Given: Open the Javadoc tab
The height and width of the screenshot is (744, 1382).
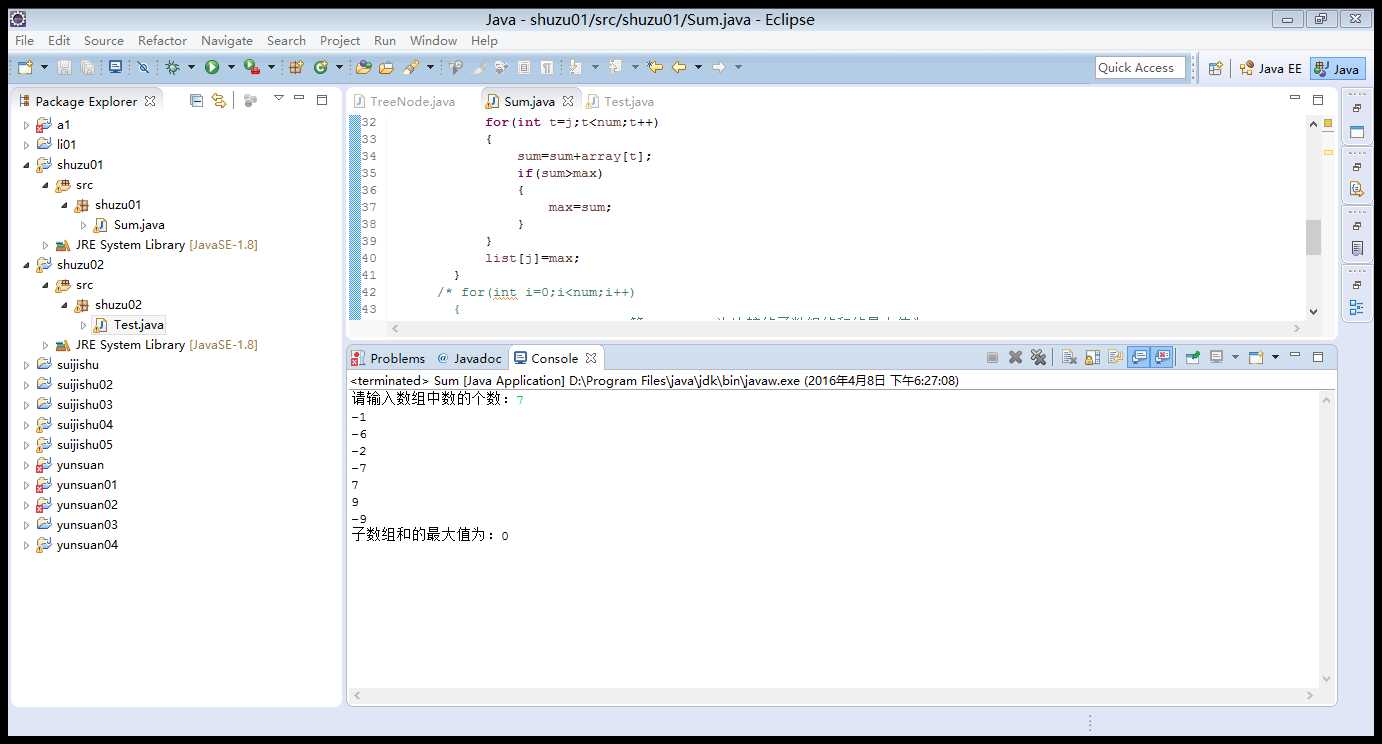Looking at the screenshot, I should pos(469,358).
